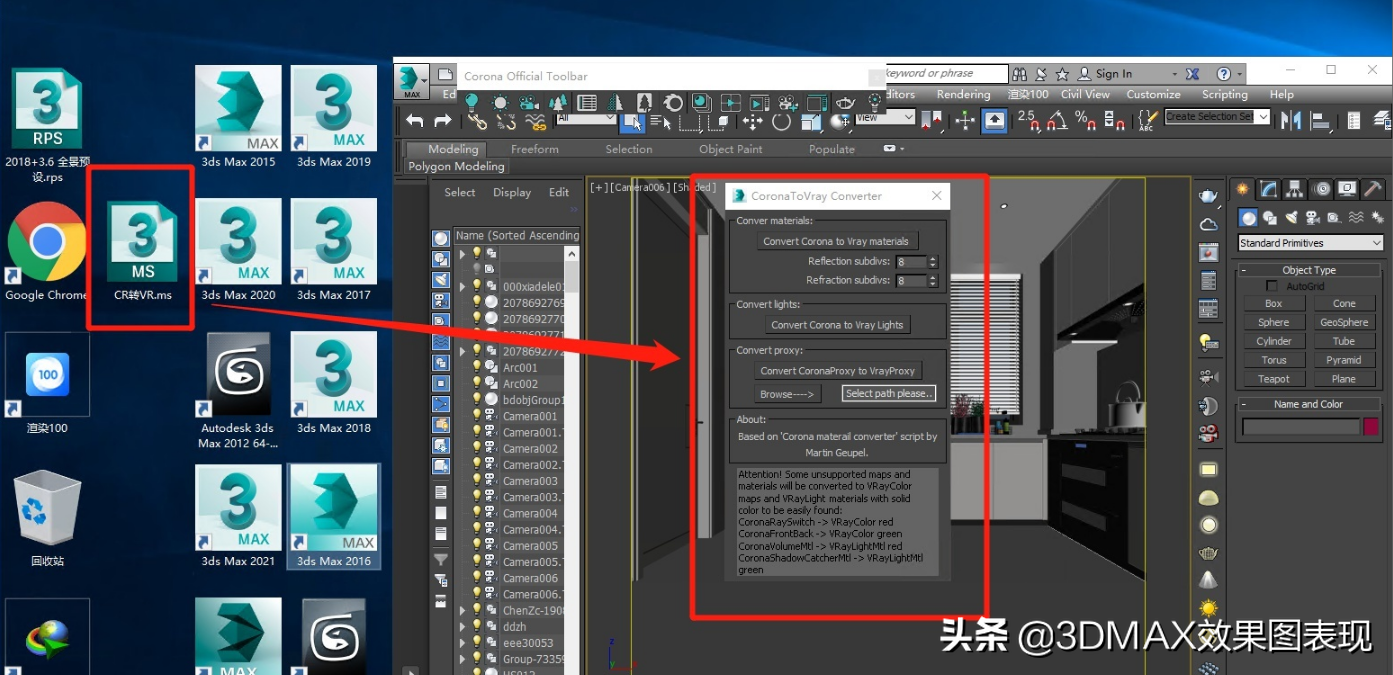Click the Google Chrome desktop shortcut
This screenshot has height=675, width=1393.
pos(46,252)
